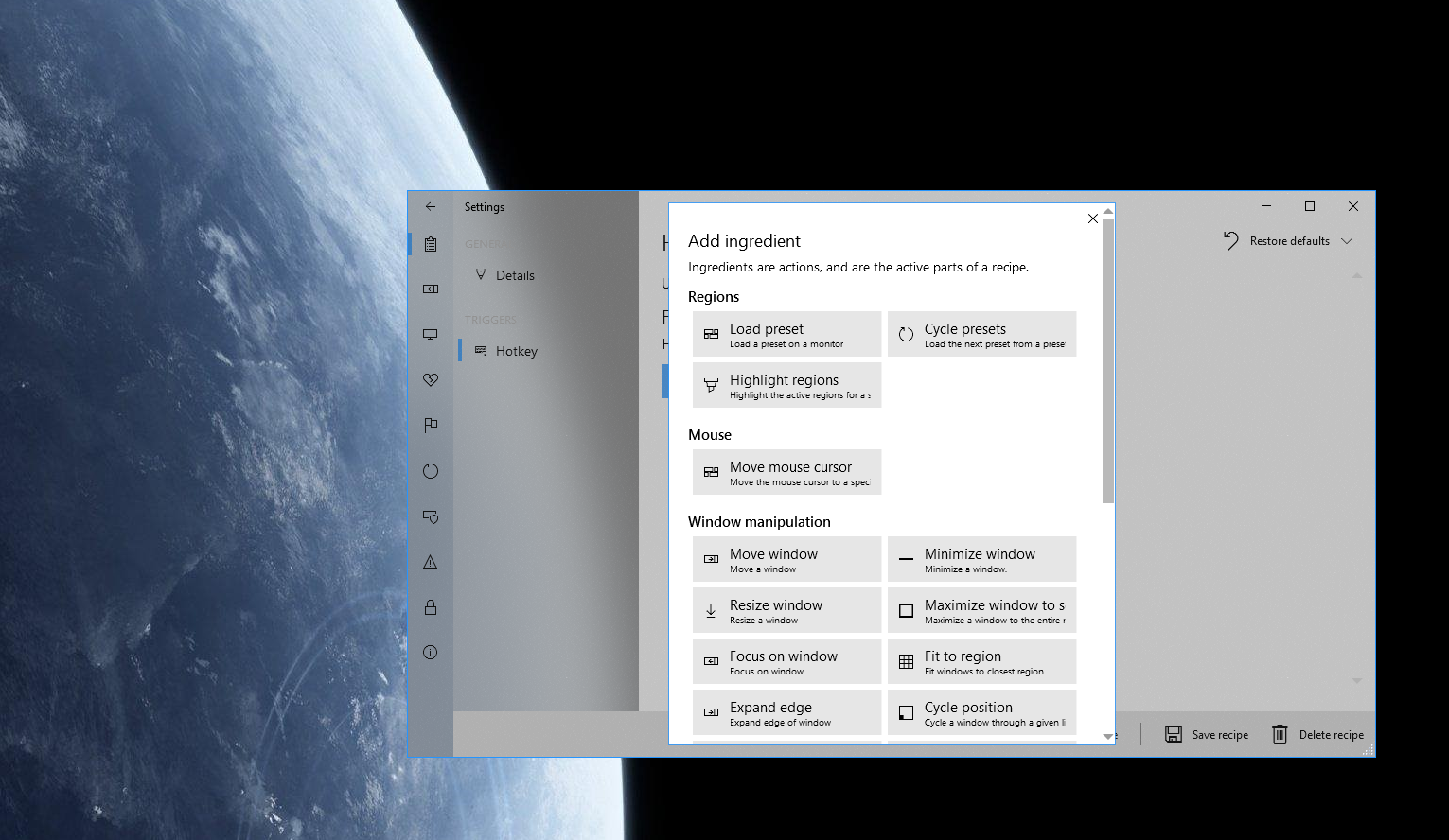Click the heart icon in the sidebar
Image resolution: width=1449 pixels, height=840 pixels.
[431, 379]
